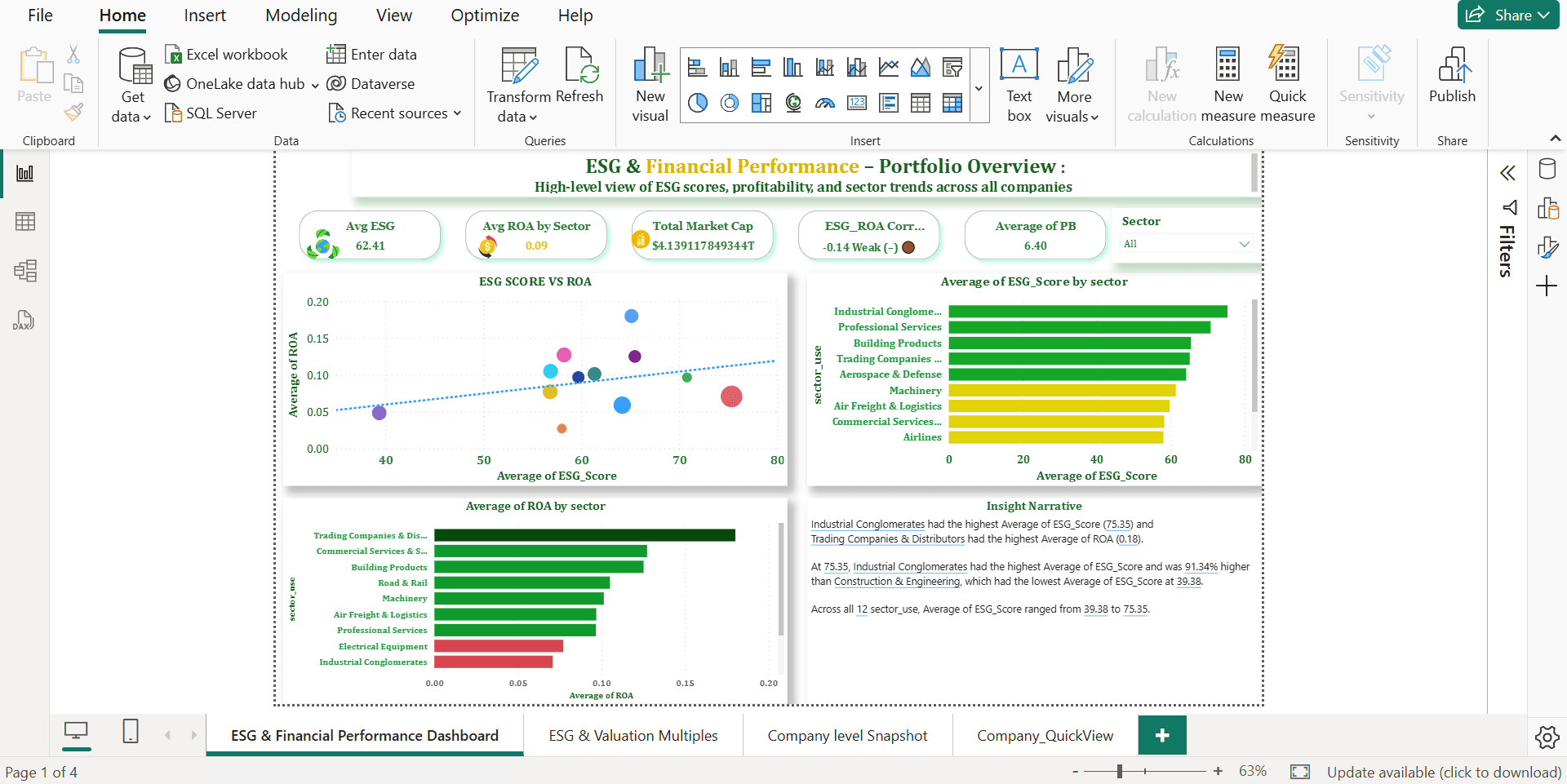The height and width of the screenshot is (784, 1567).
Task: Click the zoom slider handle
Action: (1120, 771)
